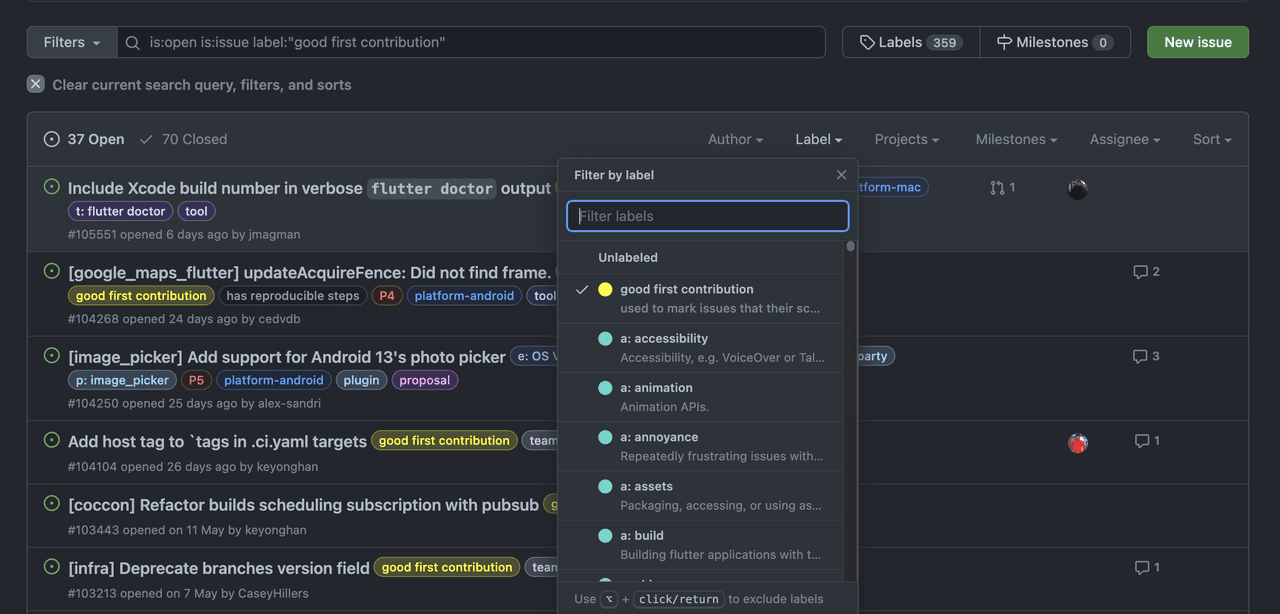
Task: Select the a: assets label
Action: pos(701,495)
